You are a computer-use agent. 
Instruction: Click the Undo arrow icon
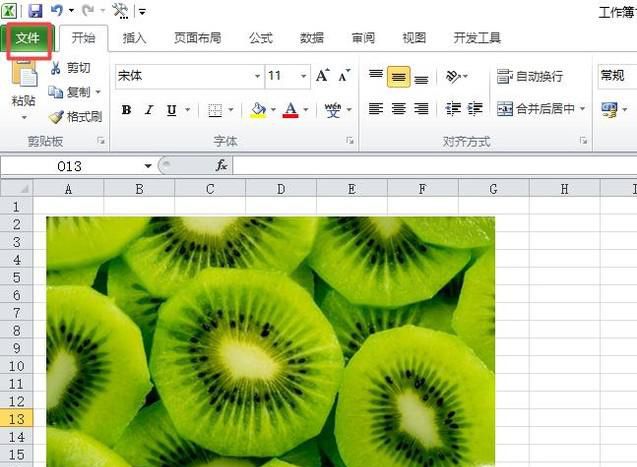[57, 11]
